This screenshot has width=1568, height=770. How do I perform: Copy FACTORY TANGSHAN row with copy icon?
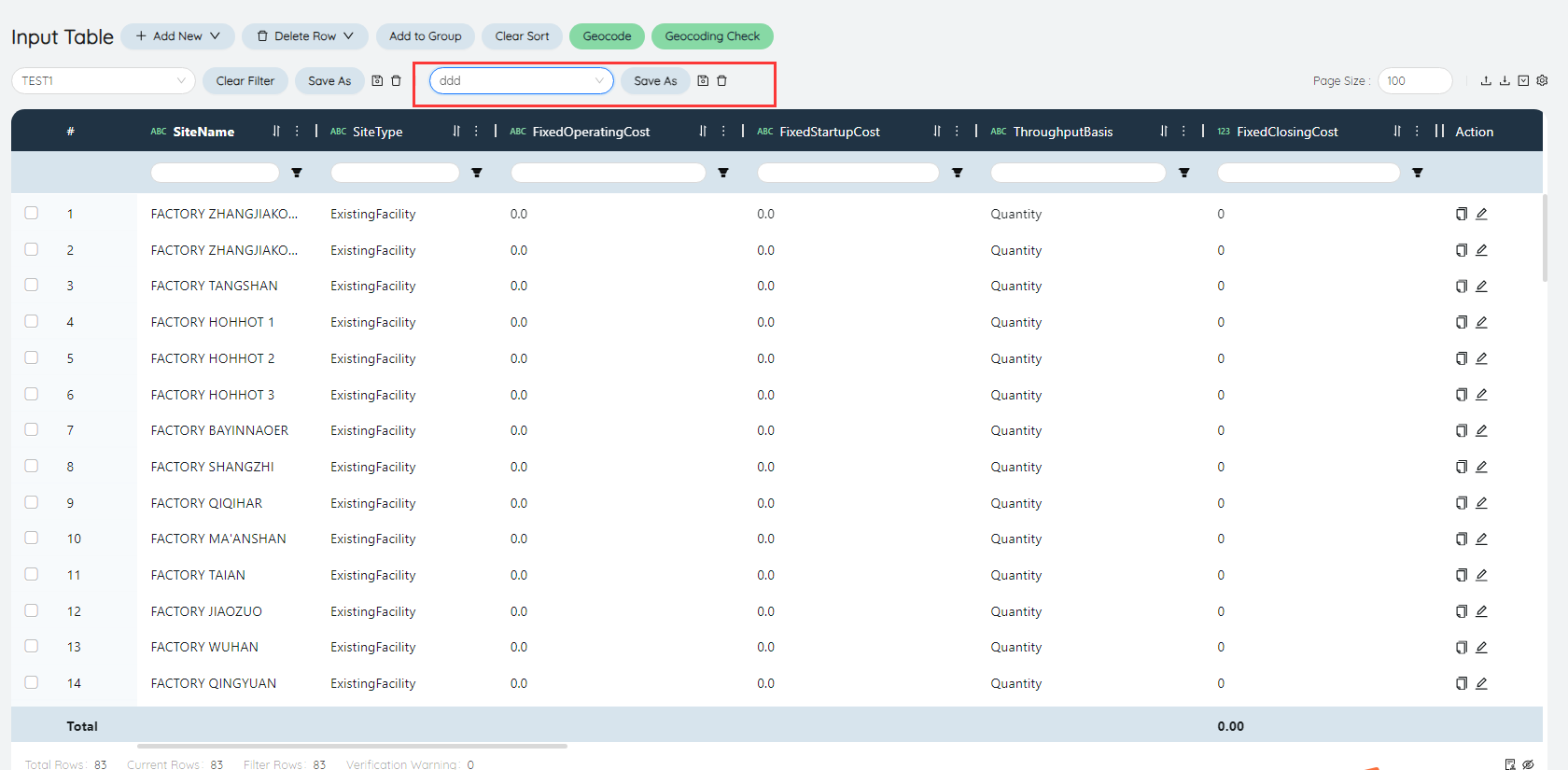coord(1462,287)
